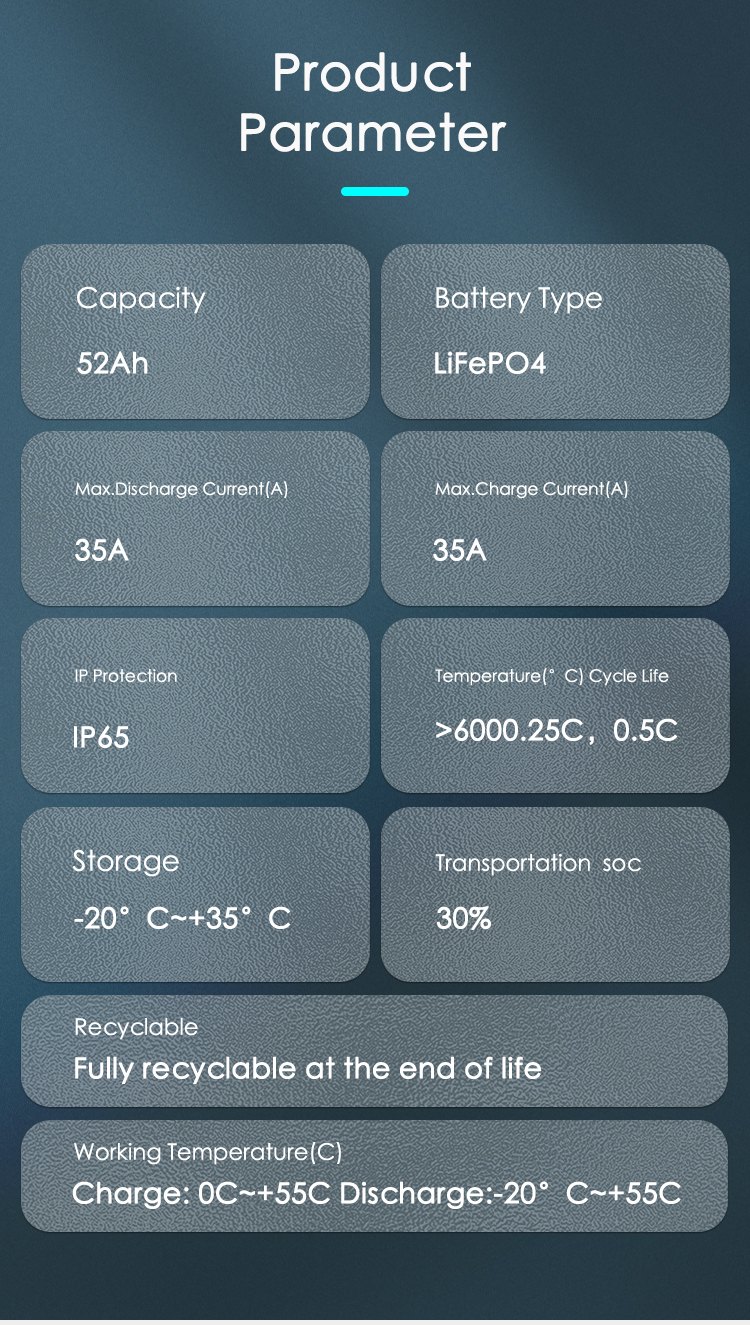This screenshot has height=1325, width=750.
Task: Click the Max.Discharge Current(A) label
Action: (181, 490)
